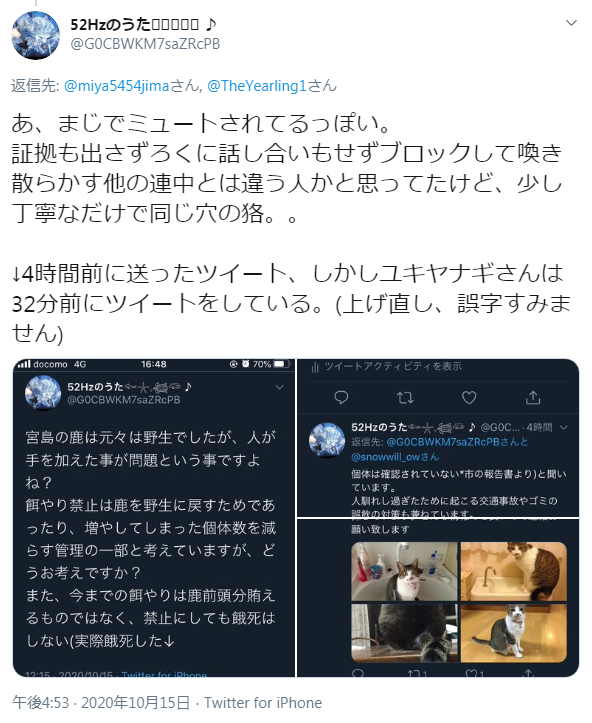The height and width of the screenshot is (723, 592).
Task: View the left attached screenshot image
Action: tap(154, 518)
